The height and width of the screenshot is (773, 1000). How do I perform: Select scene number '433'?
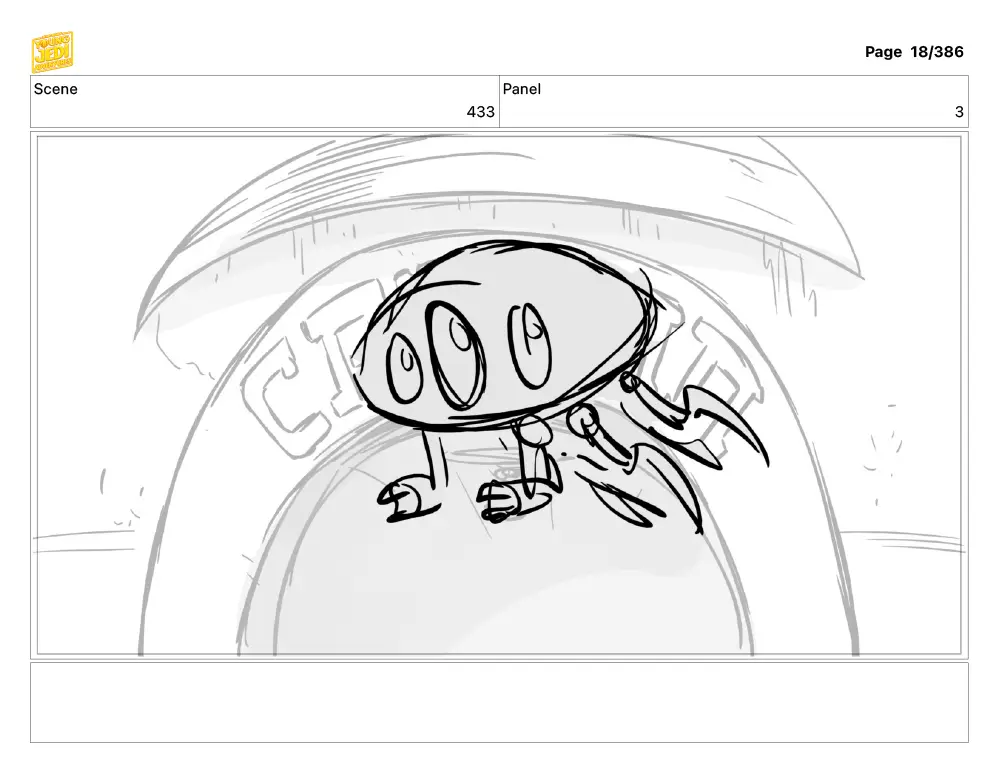480,112
